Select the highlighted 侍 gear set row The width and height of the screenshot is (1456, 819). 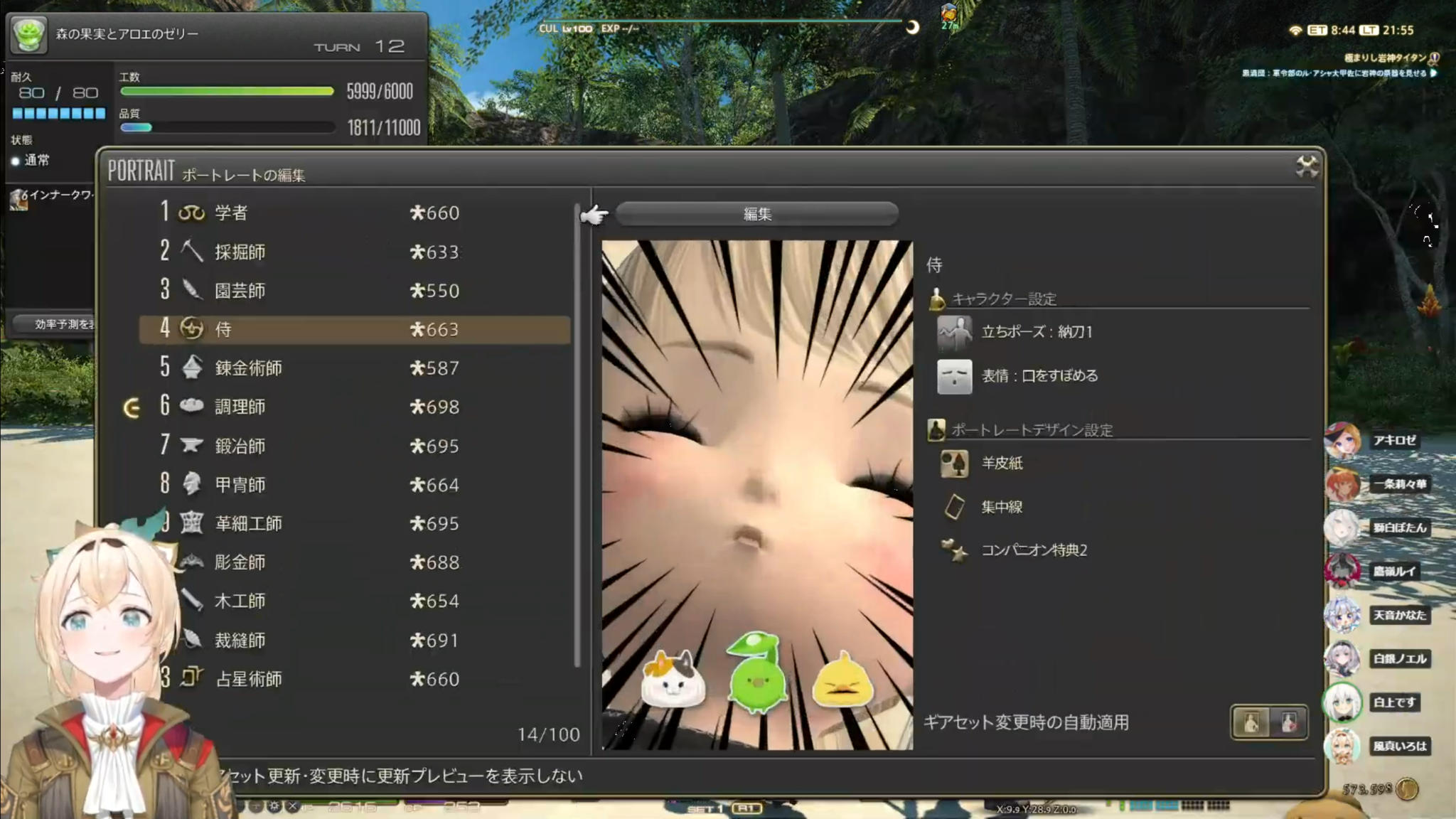pyautogui.click(x=355, y=329)
